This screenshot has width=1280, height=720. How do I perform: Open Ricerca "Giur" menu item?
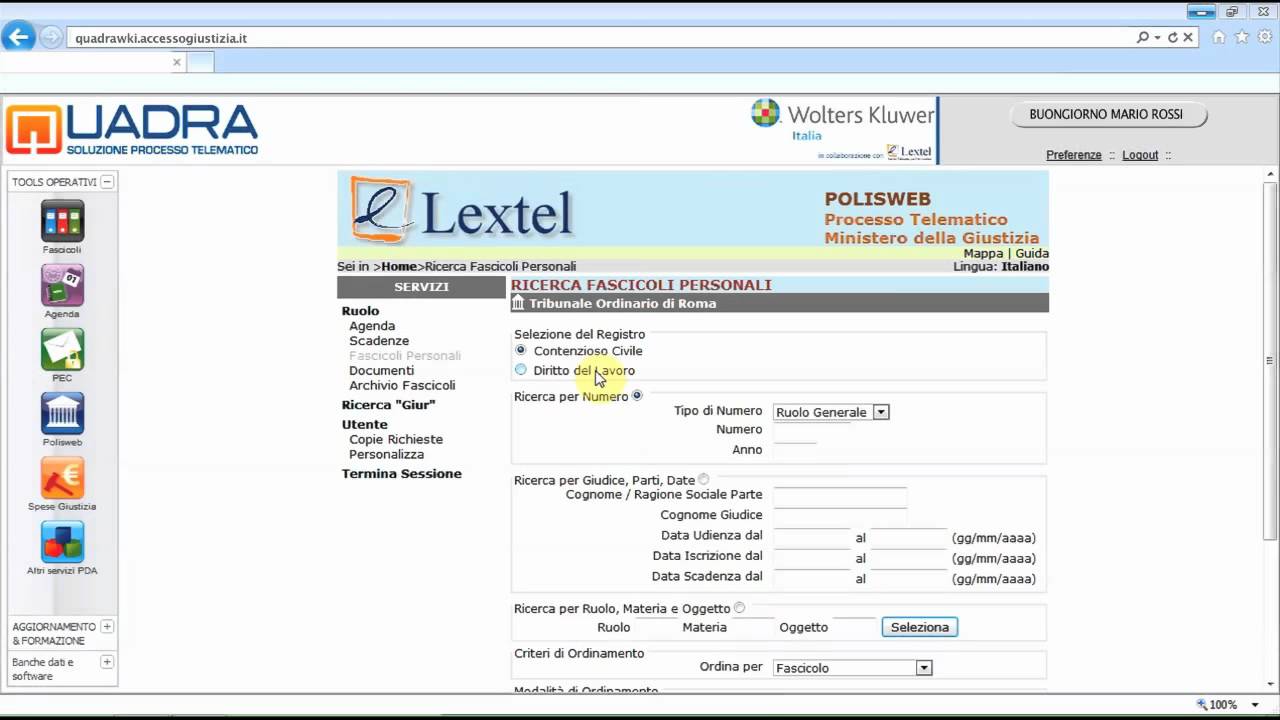[388, 405]
